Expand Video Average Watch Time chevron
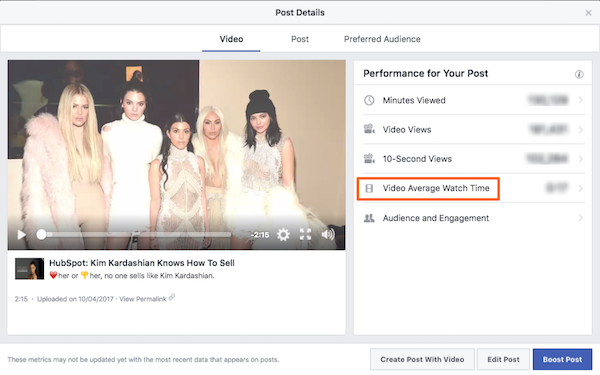600x375 pixels. tap(580, 188)
